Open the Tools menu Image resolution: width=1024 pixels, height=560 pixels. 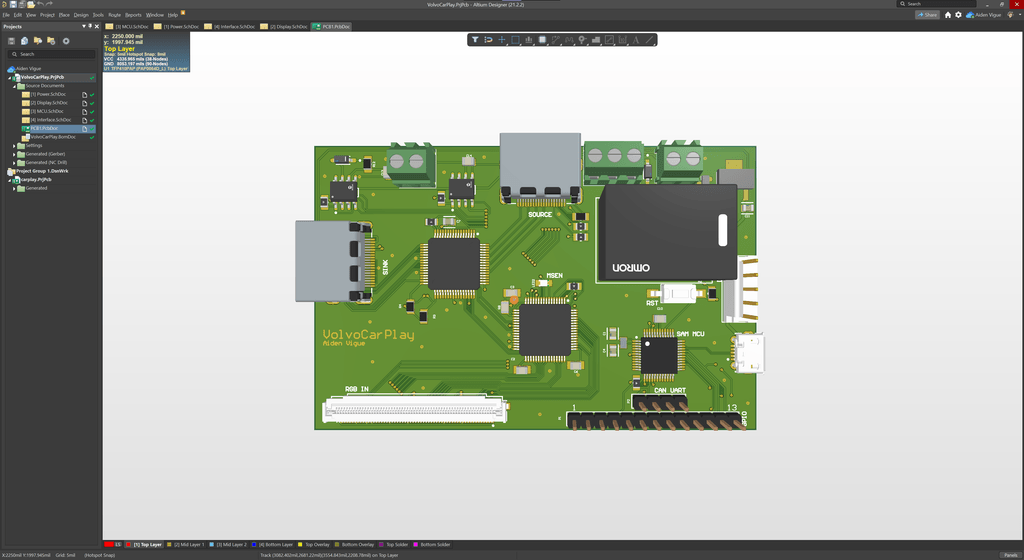(98, 14)
